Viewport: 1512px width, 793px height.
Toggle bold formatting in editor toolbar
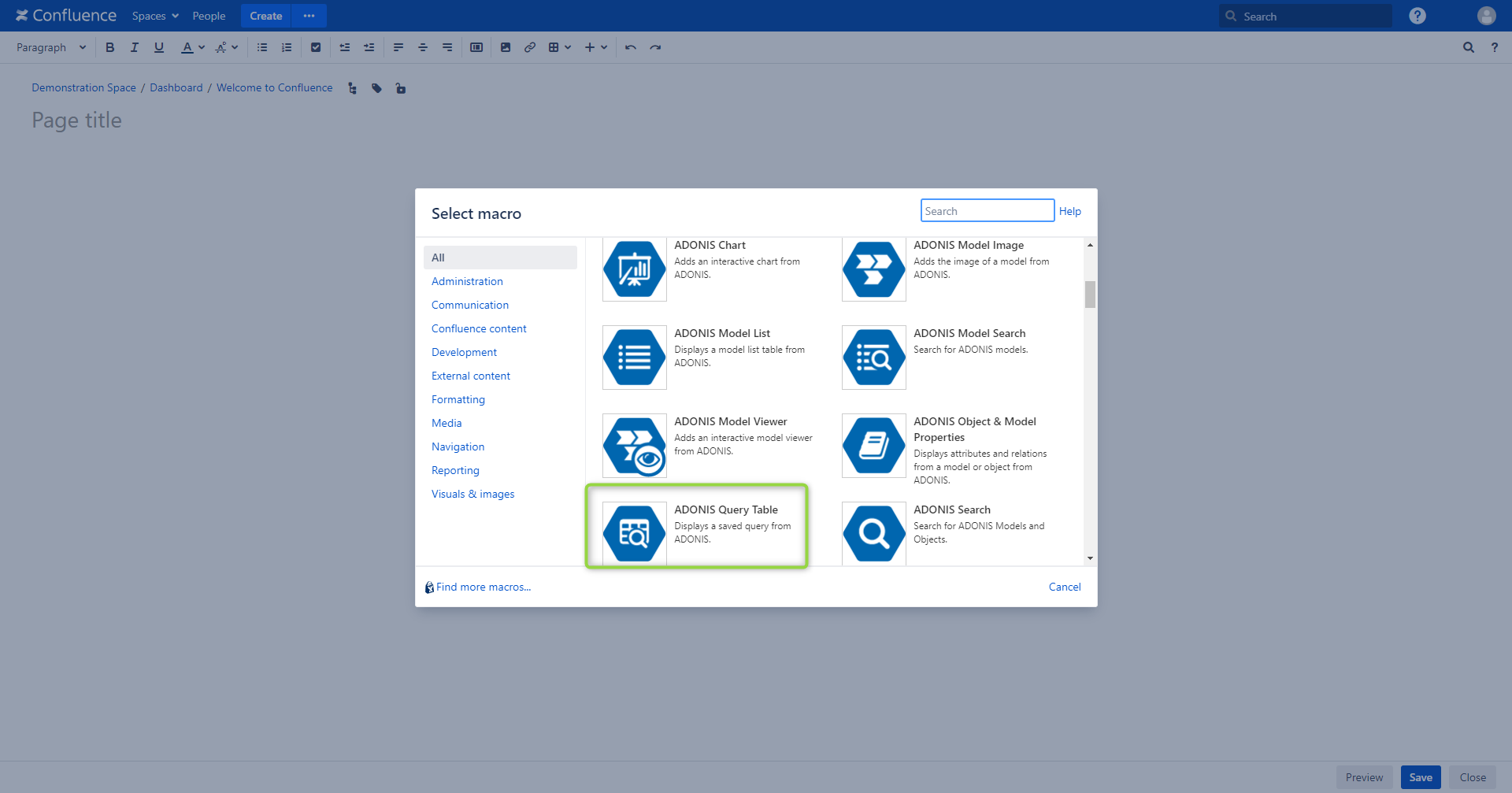click(x=109, y=47)
